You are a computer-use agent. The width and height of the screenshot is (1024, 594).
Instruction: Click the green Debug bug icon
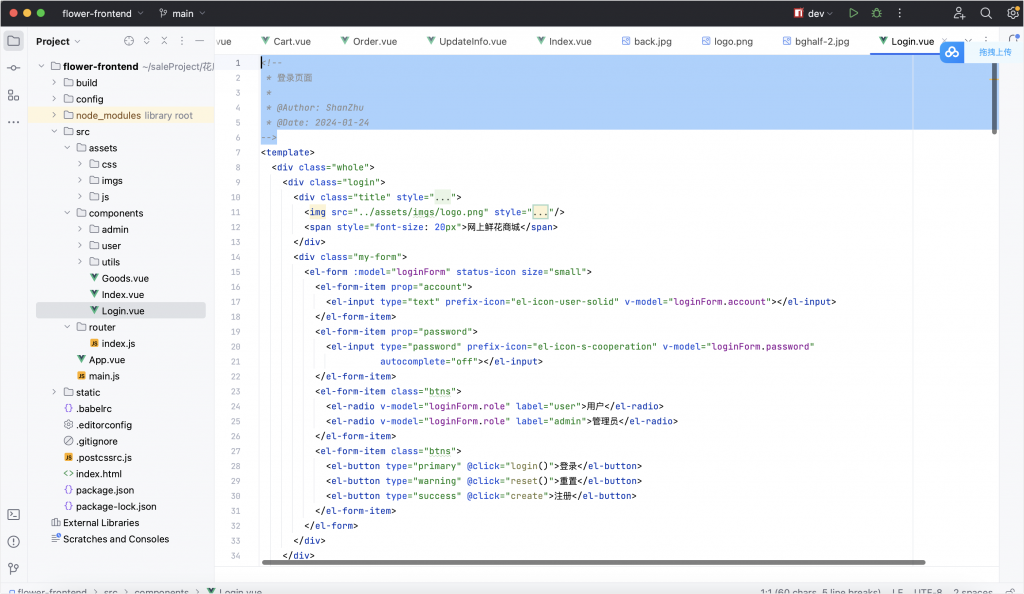[x=877, y=13]
